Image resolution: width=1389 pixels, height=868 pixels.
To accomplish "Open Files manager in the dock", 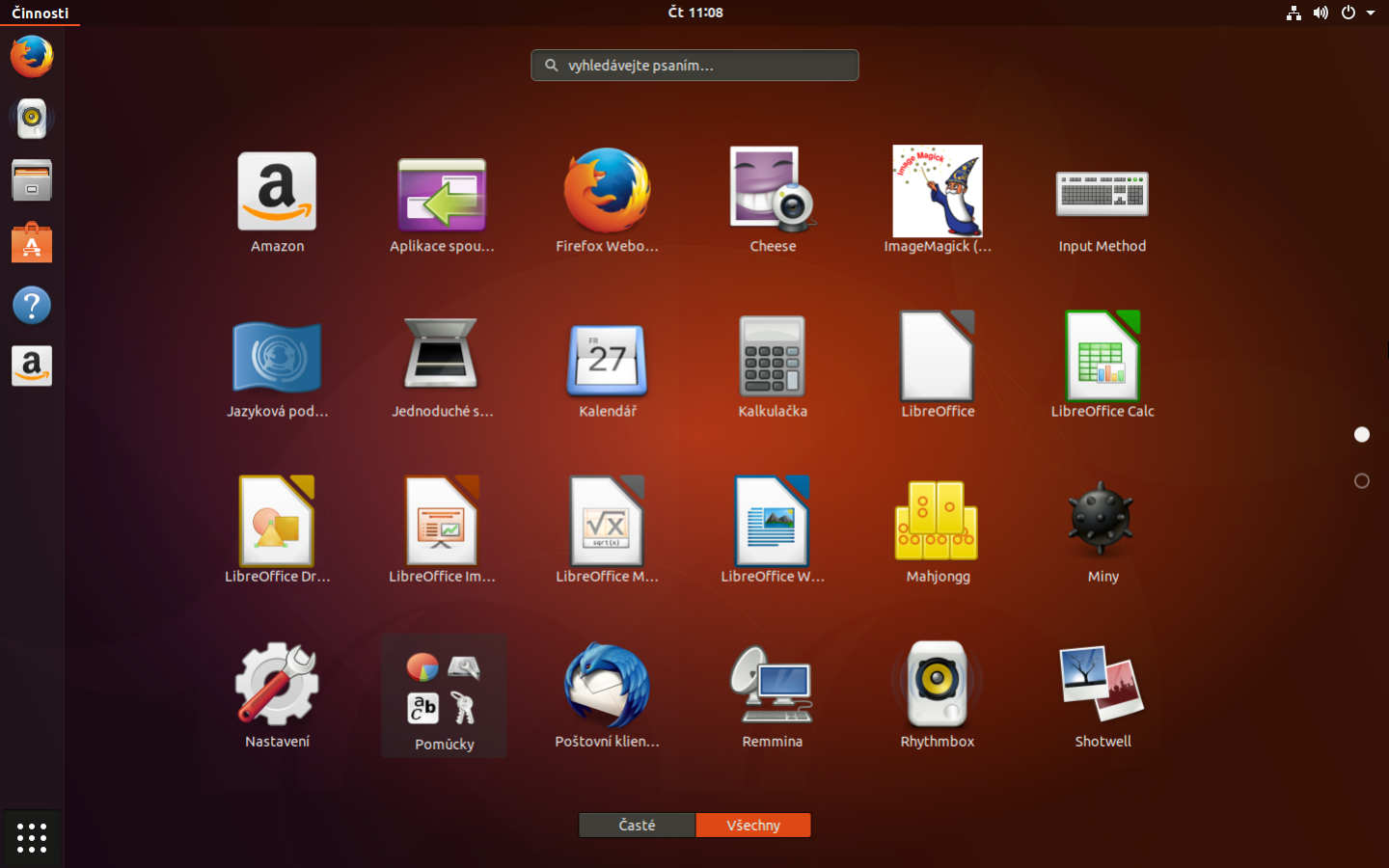I will [x=32, y=181].
